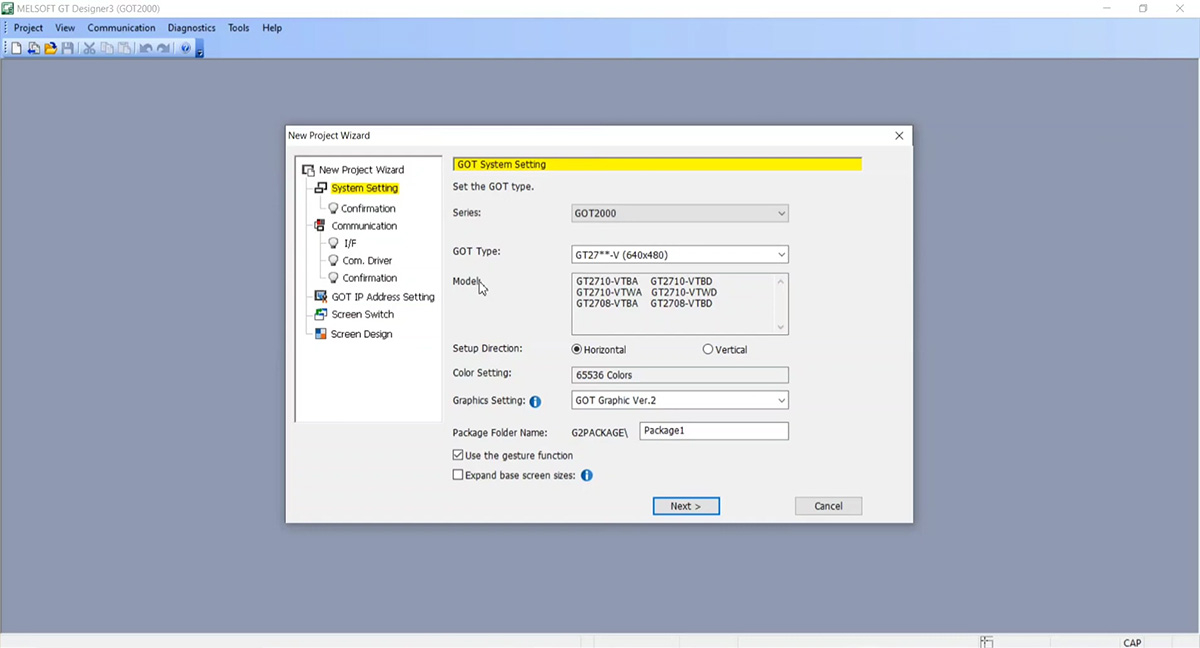1200x648 pixels.
Task: Click the GOT IP Address Setting icon
Action: tap(321, 296)
